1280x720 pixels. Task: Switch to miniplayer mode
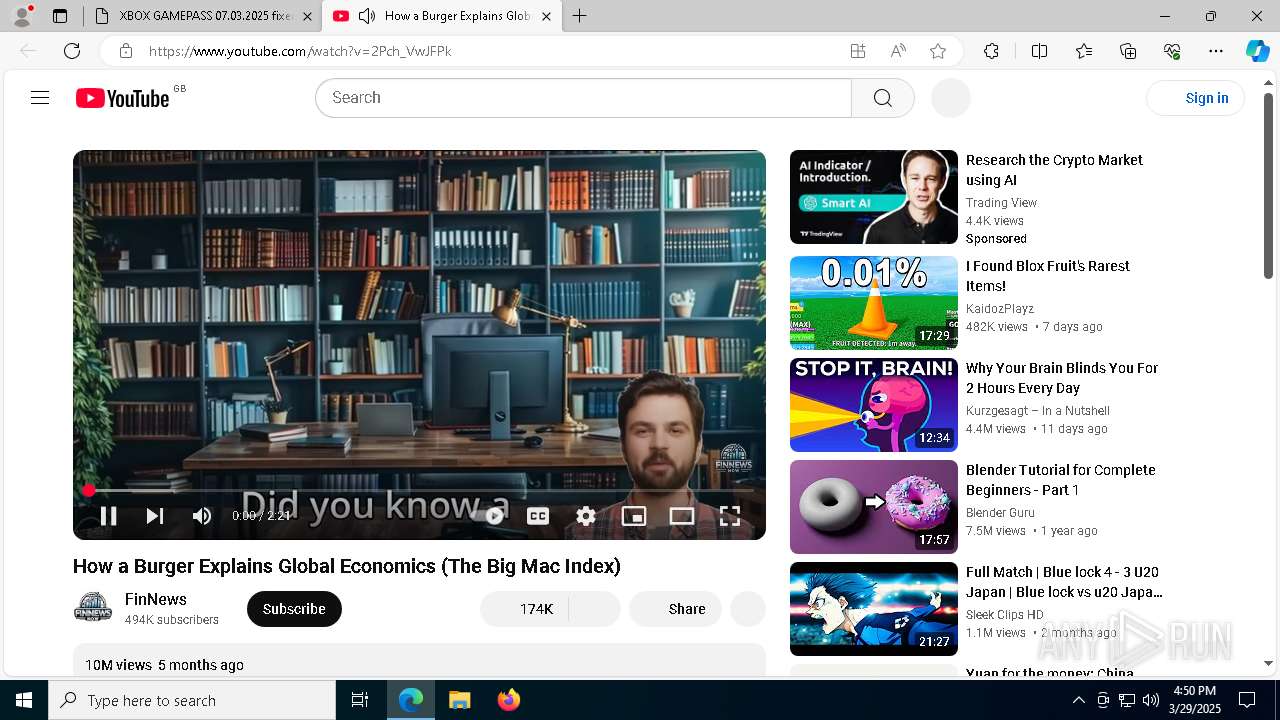[634, 516]
